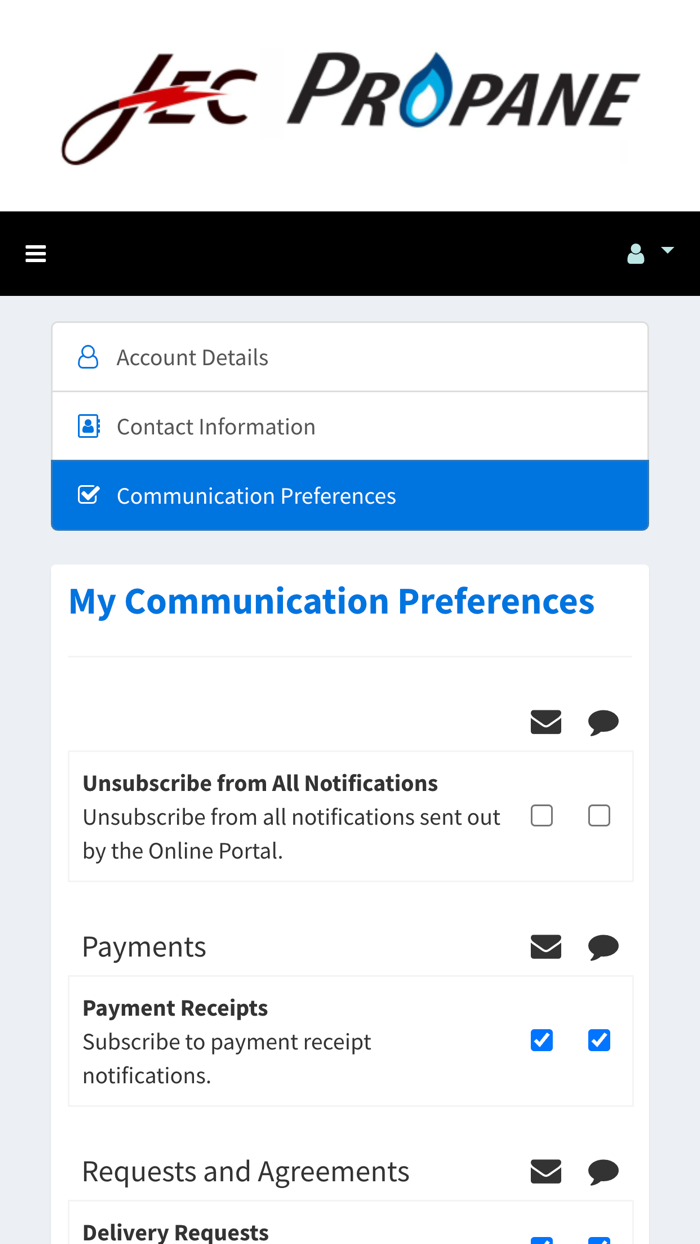Click the JEC Propane logo
The height and width of the screenshot is (1244, 700).
pyautogui.click(x=350, y=106)
